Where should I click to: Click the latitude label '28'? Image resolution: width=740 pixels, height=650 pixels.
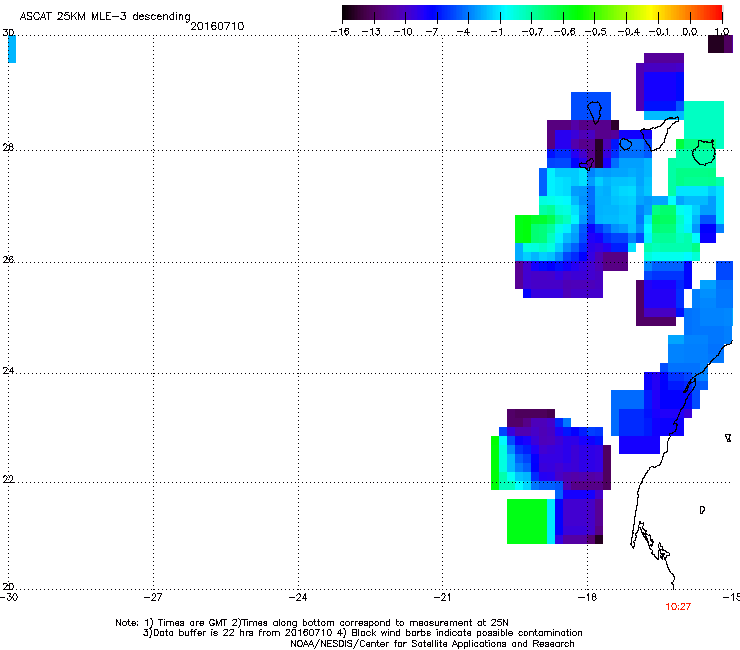pyautogui.click(x=8, y=147)
